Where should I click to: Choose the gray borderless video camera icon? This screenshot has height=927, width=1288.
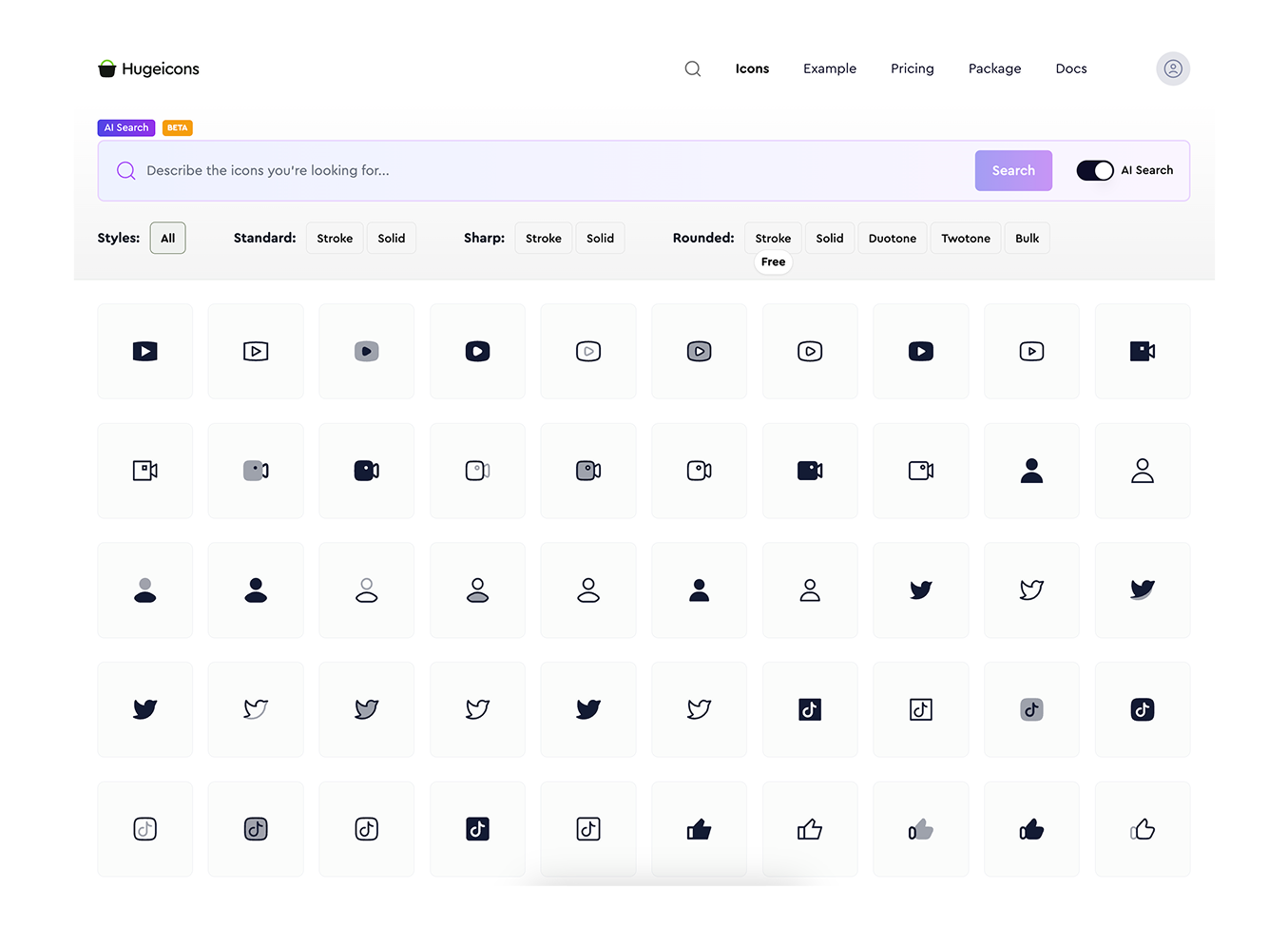256,471
